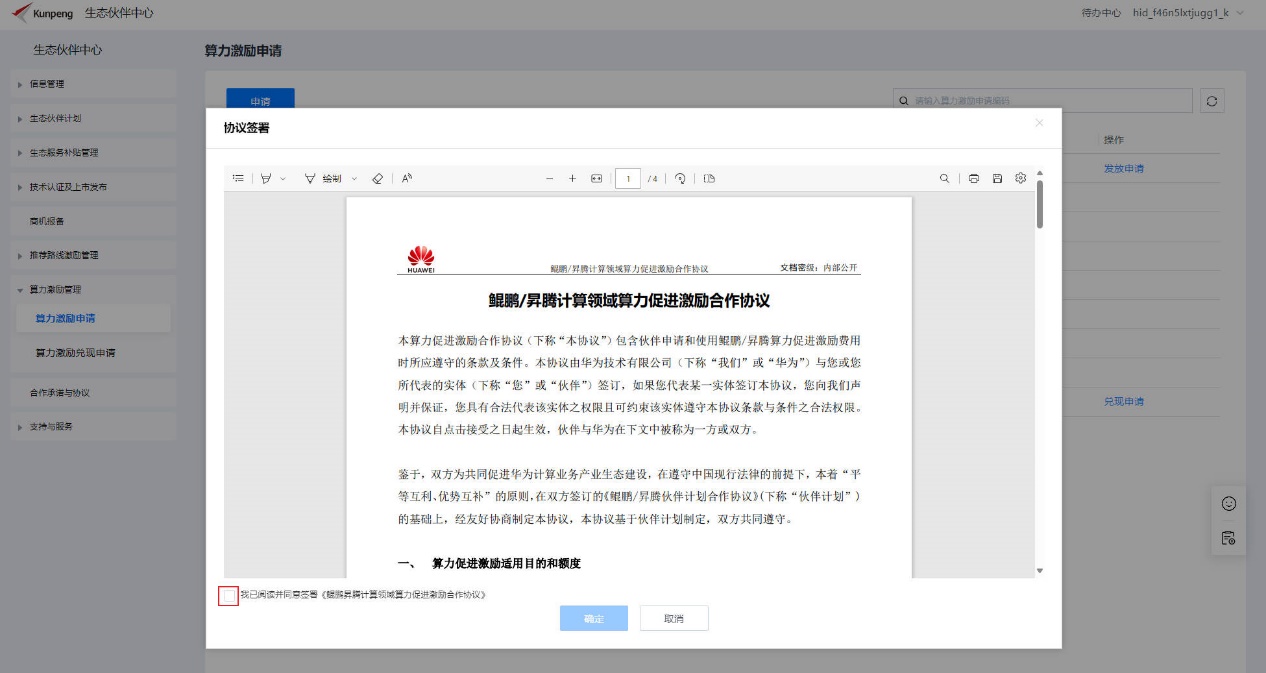Select the eraser tool
This screenshot has height=673, width=1266.
(377, 178)
